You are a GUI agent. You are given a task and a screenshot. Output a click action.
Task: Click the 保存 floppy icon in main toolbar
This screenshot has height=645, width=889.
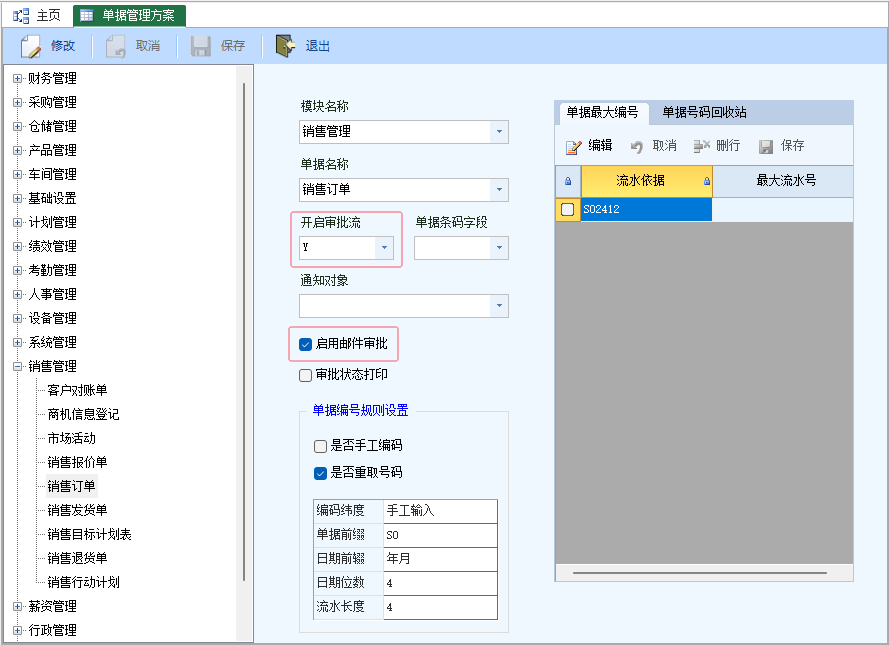pos(201,46)
